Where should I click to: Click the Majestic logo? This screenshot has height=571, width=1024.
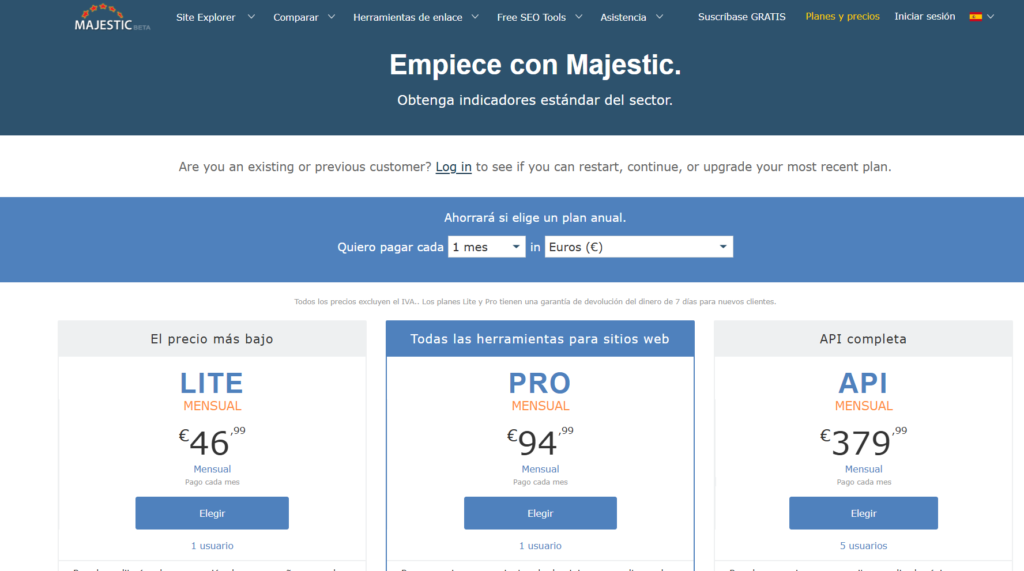coord(112,18)
